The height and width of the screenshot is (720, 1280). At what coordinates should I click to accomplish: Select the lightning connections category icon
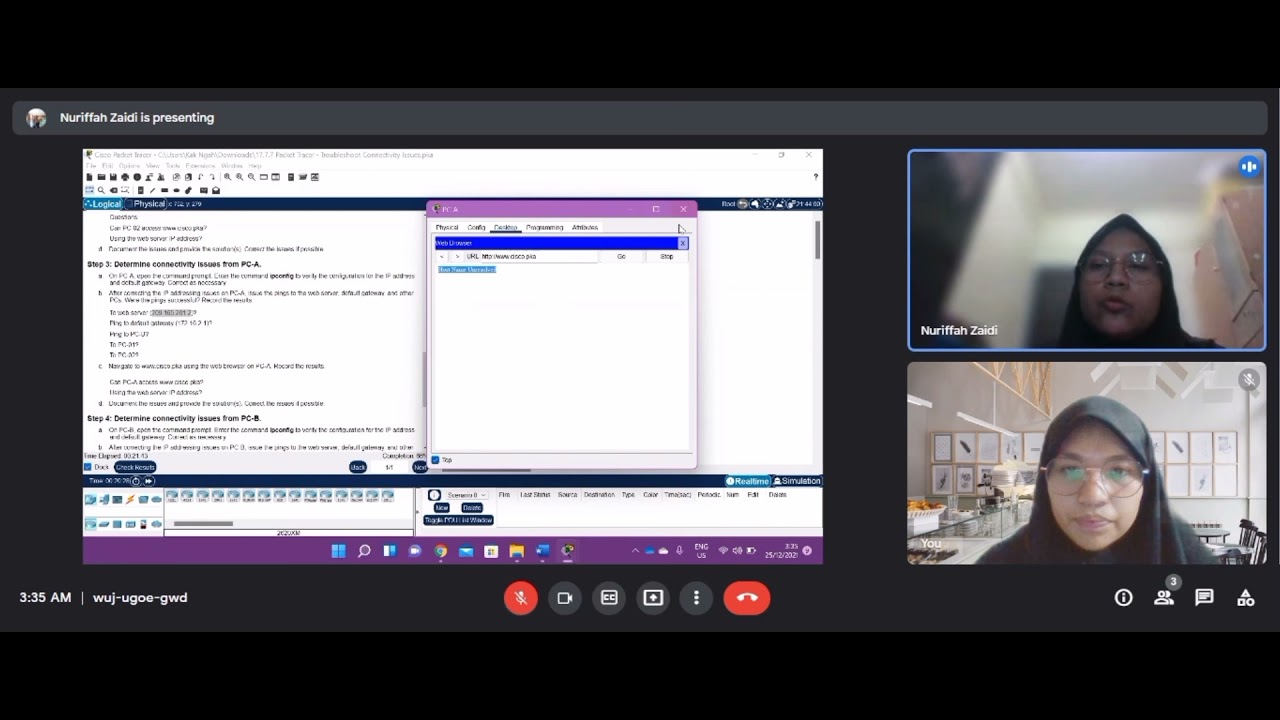(x=130, y=499)
